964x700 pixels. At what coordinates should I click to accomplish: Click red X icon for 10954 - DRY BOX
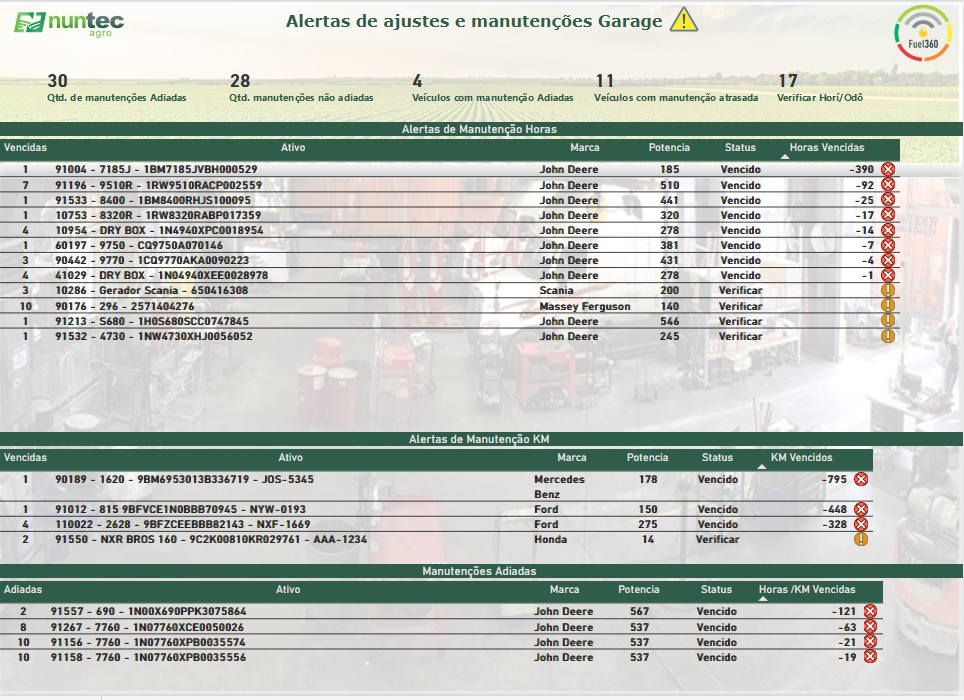pos(888,230)
